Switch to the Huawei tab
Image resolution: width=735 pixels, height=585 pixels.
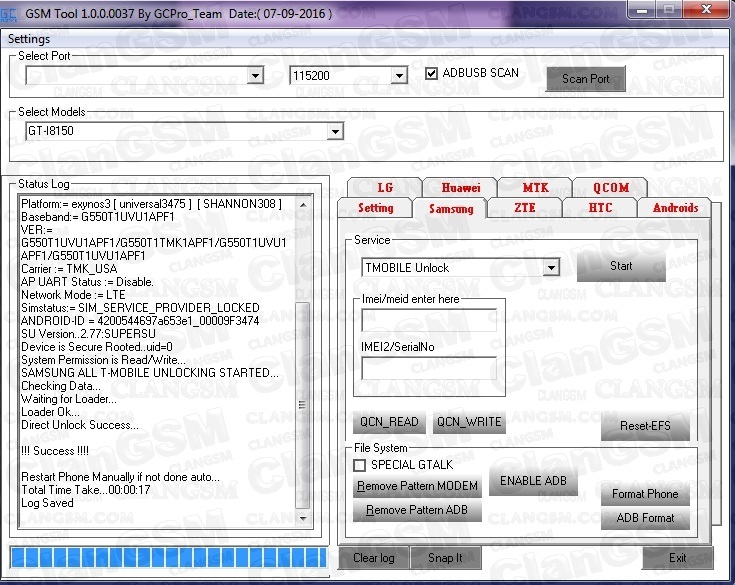(460, 188)
